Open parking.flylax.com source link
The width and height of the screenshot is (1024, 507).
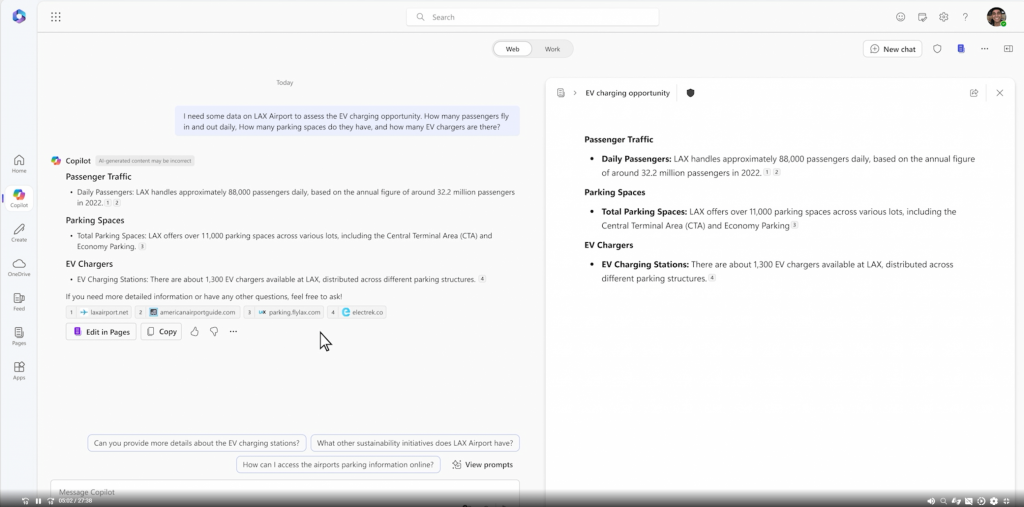[x=284, y=312]
